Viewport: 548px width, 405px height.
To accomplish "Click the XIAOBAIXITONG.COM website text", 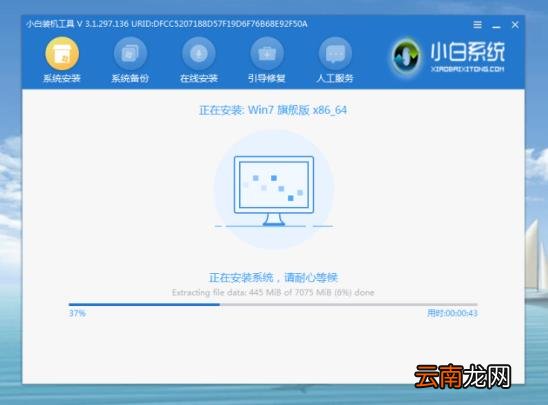I will pos(467,69).
